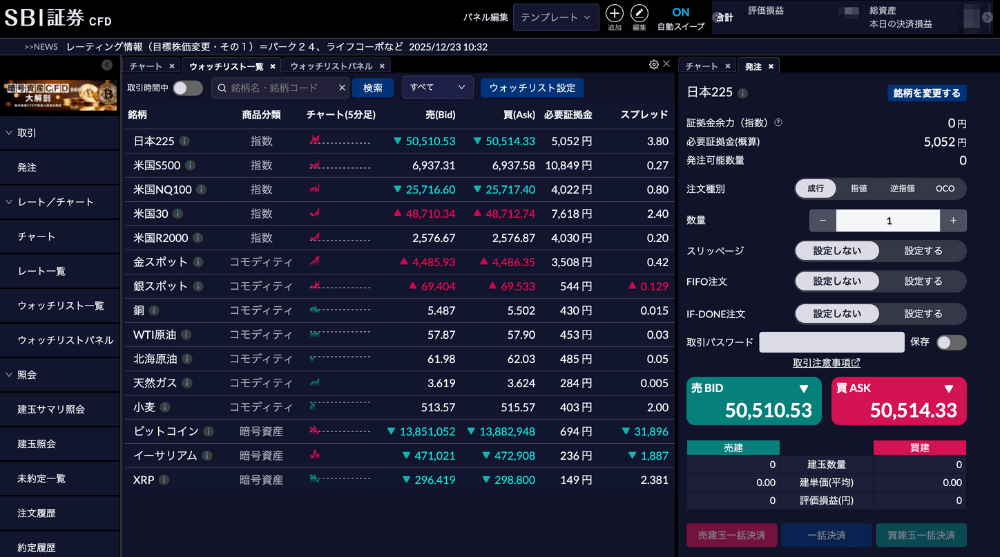Open watchlist settings gear icon
Image resolution: width=1000 pixels, height=557 pixels.
click(x=654, y=64)
